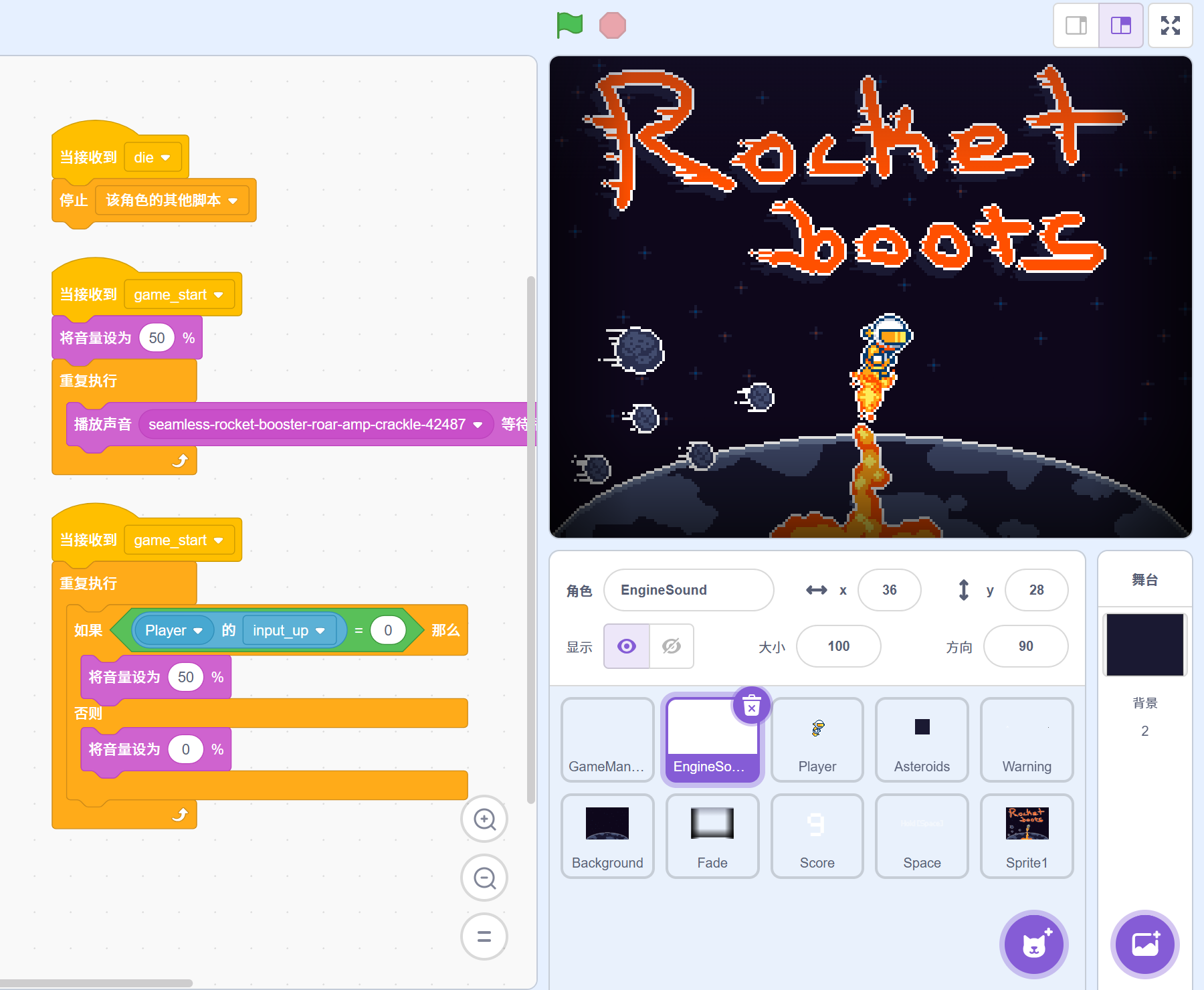Switch to small stage layout
The height and width of the screenshot is (990, 1204).
(1076, 25)
